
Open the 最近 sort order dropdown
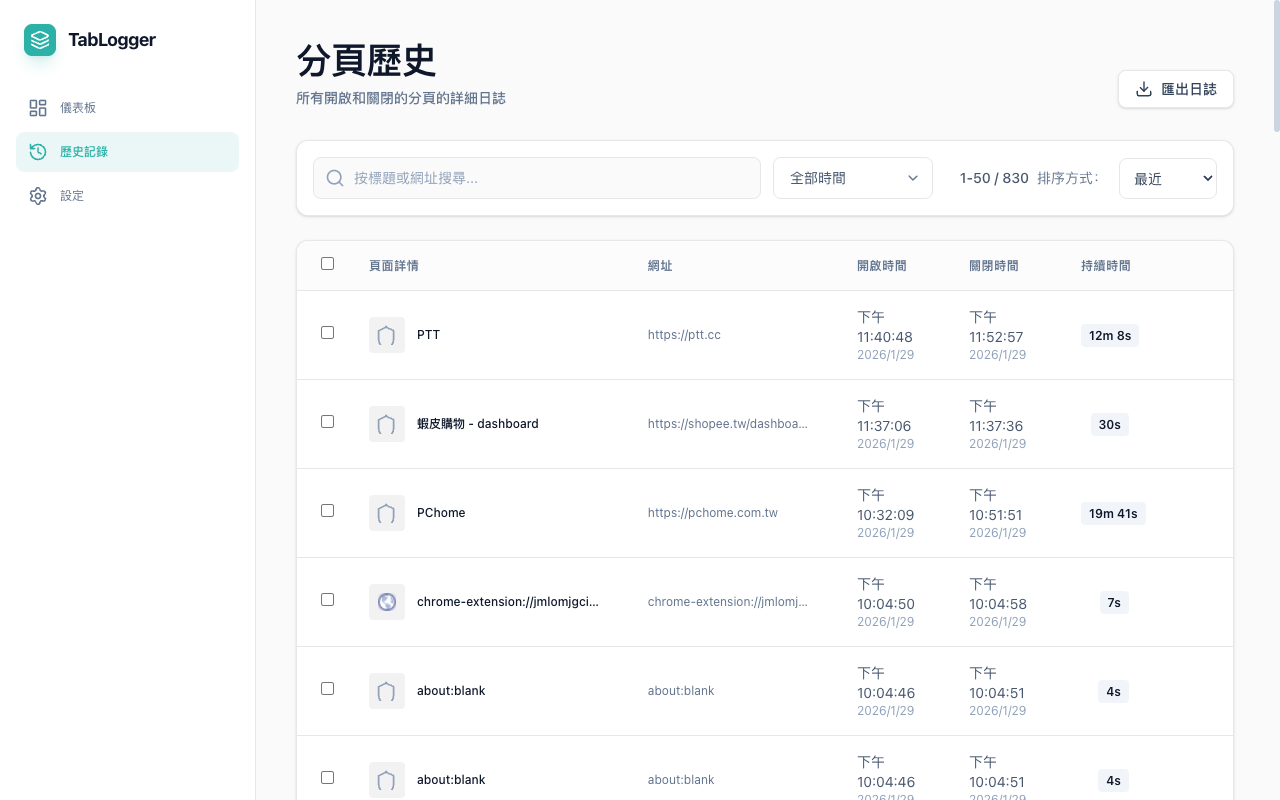click(1167, 177)
